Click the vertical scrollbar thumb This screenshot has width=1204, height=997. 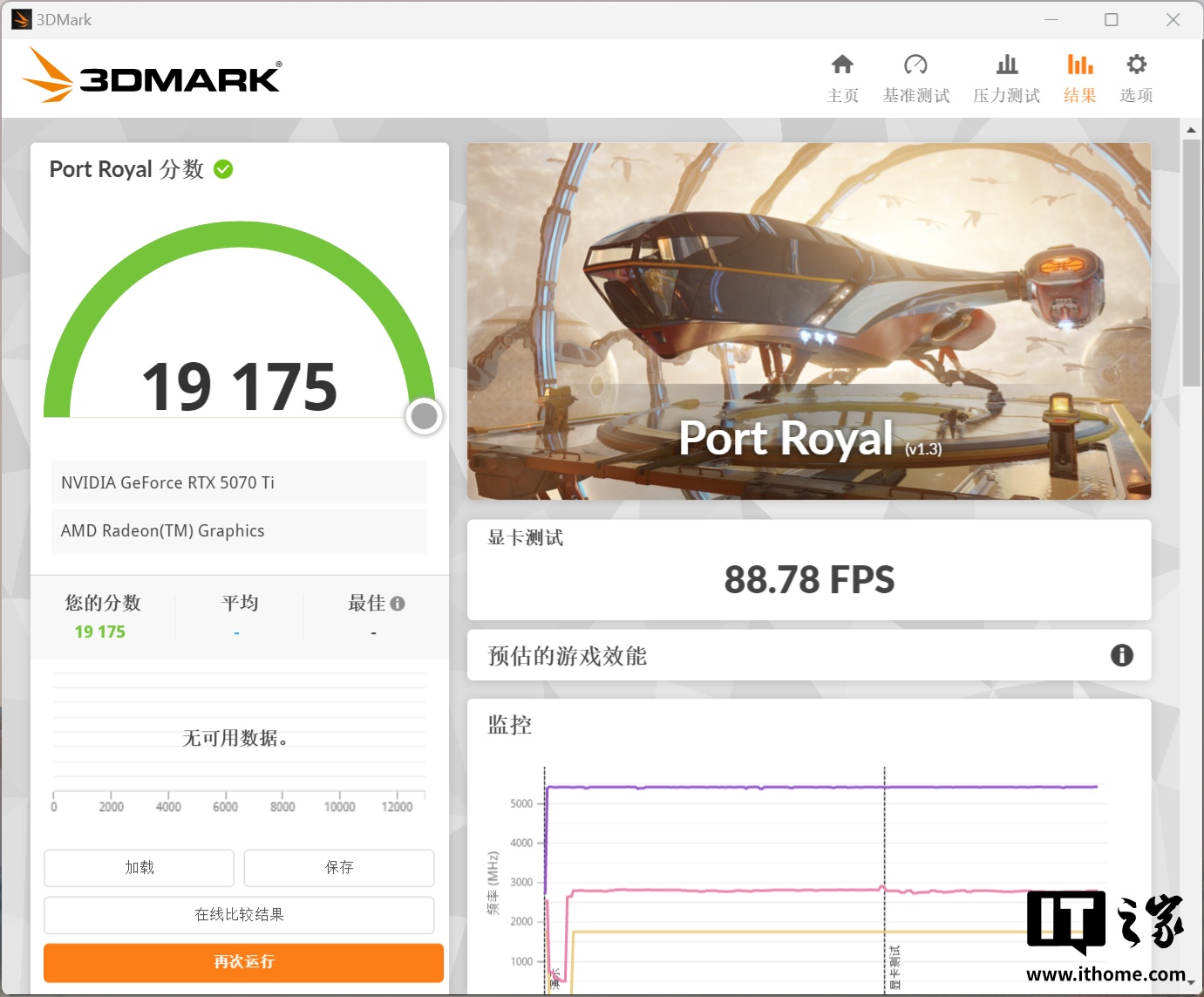click(1191, 262)
